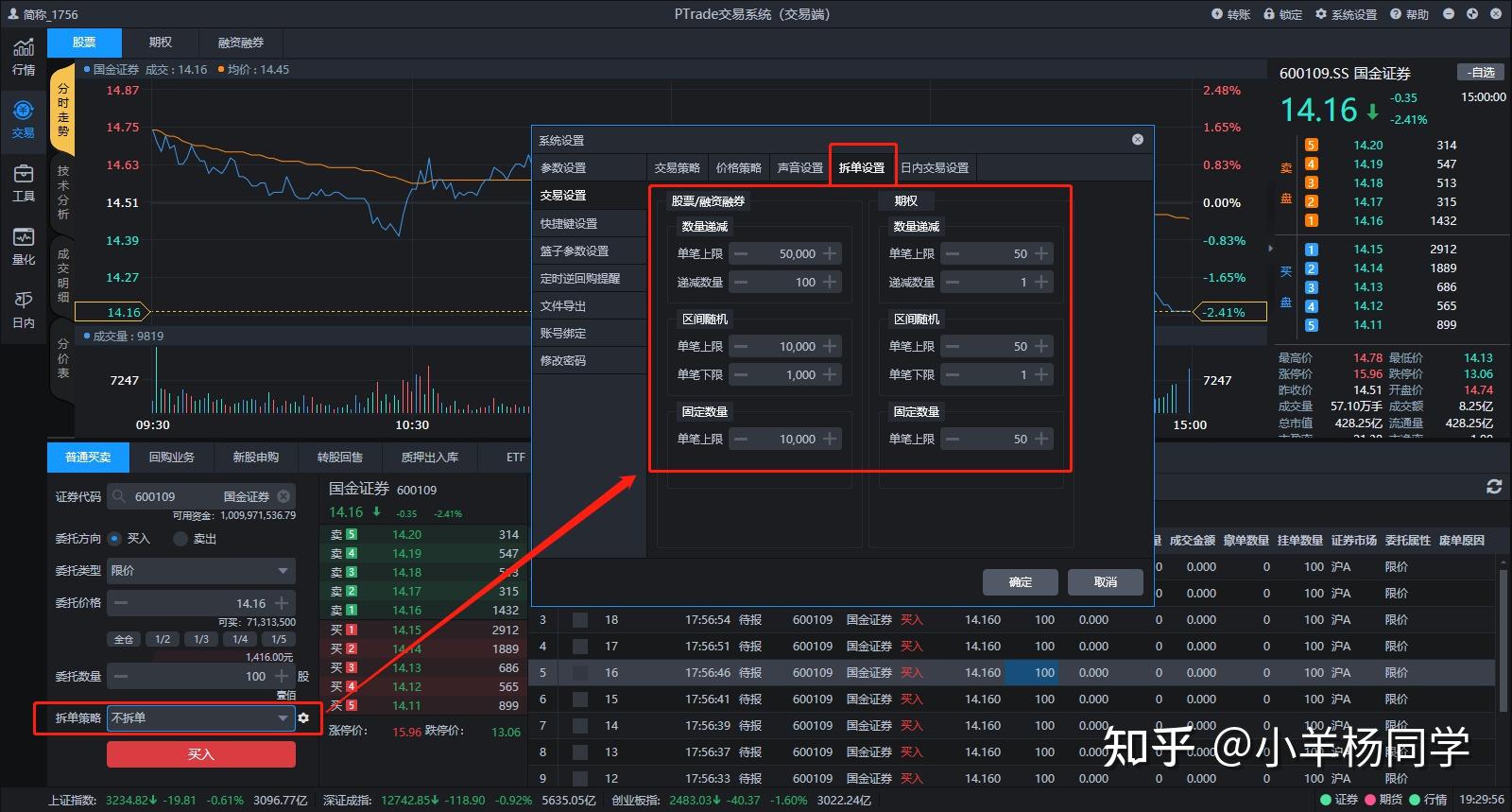The image size is (1512, 812).
Task: Tick checkbox of order row 17
Action: [x=580, y=646]
